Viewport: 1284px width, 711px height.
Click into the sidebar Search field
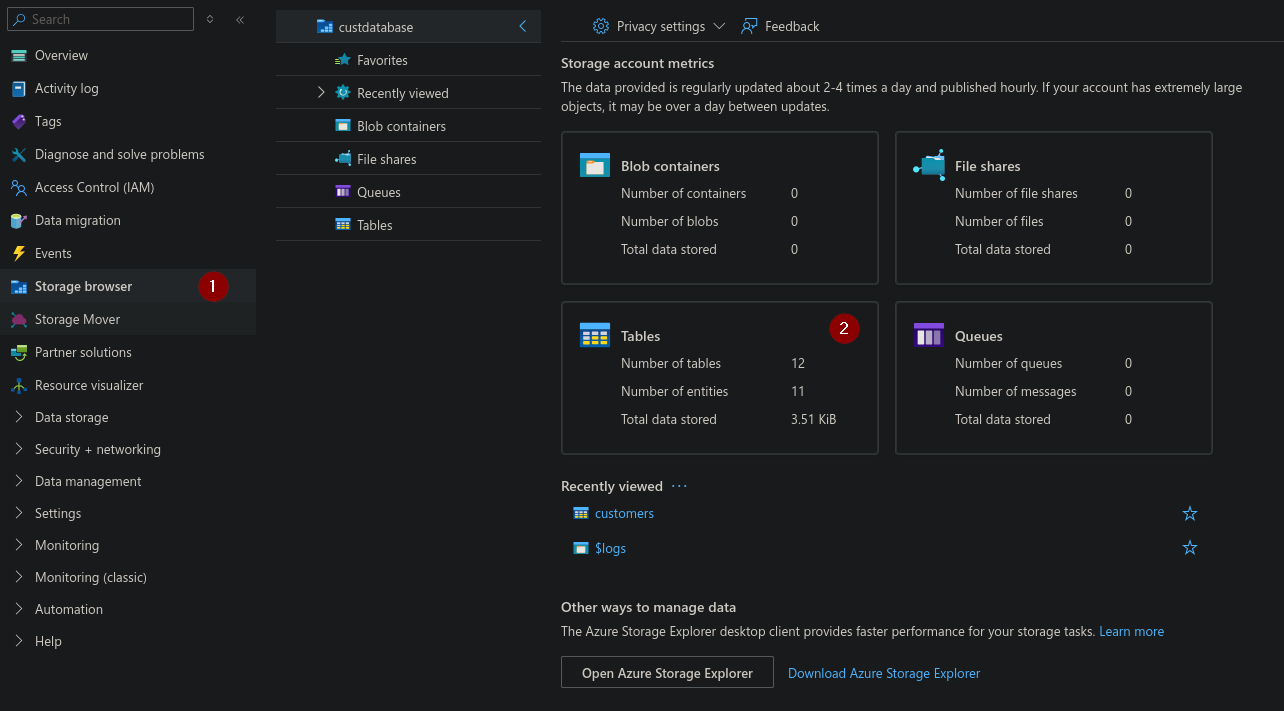(x=105, y=19)
